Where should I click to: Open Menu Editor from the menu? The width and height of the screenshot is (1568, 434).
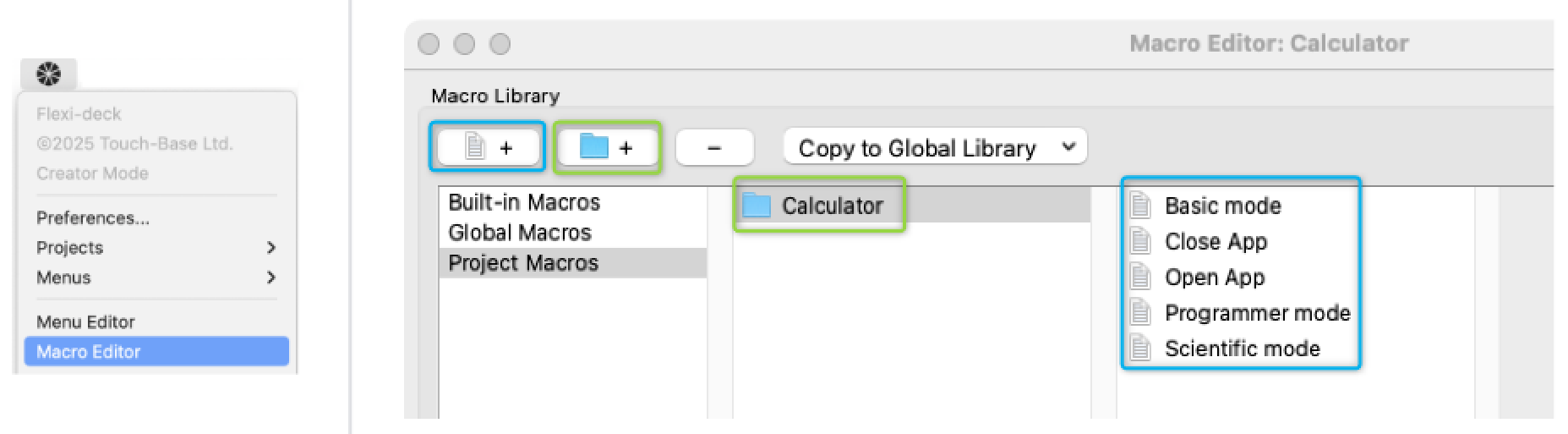(x=85, y=322)
